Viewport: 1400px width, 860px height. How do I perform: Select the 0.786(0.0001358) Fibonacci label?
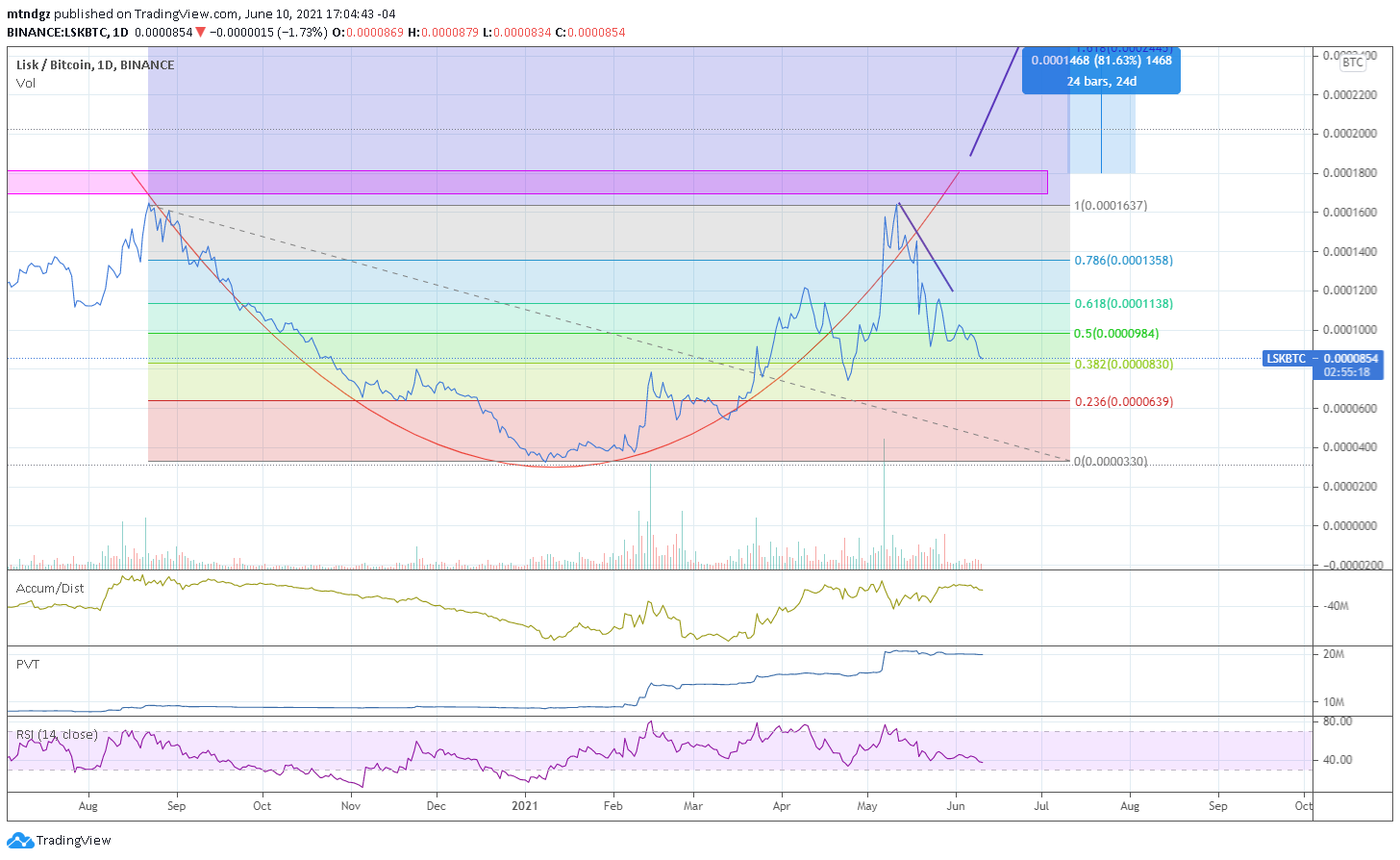[1123, 260]
